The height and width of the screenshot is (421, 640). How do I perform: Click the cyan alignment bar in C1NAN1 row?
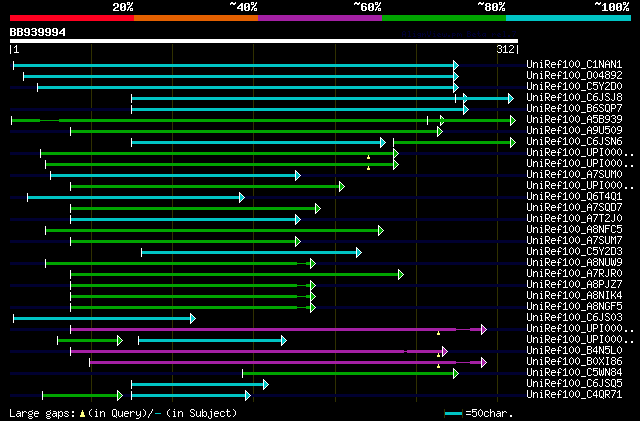pos(236,65)
